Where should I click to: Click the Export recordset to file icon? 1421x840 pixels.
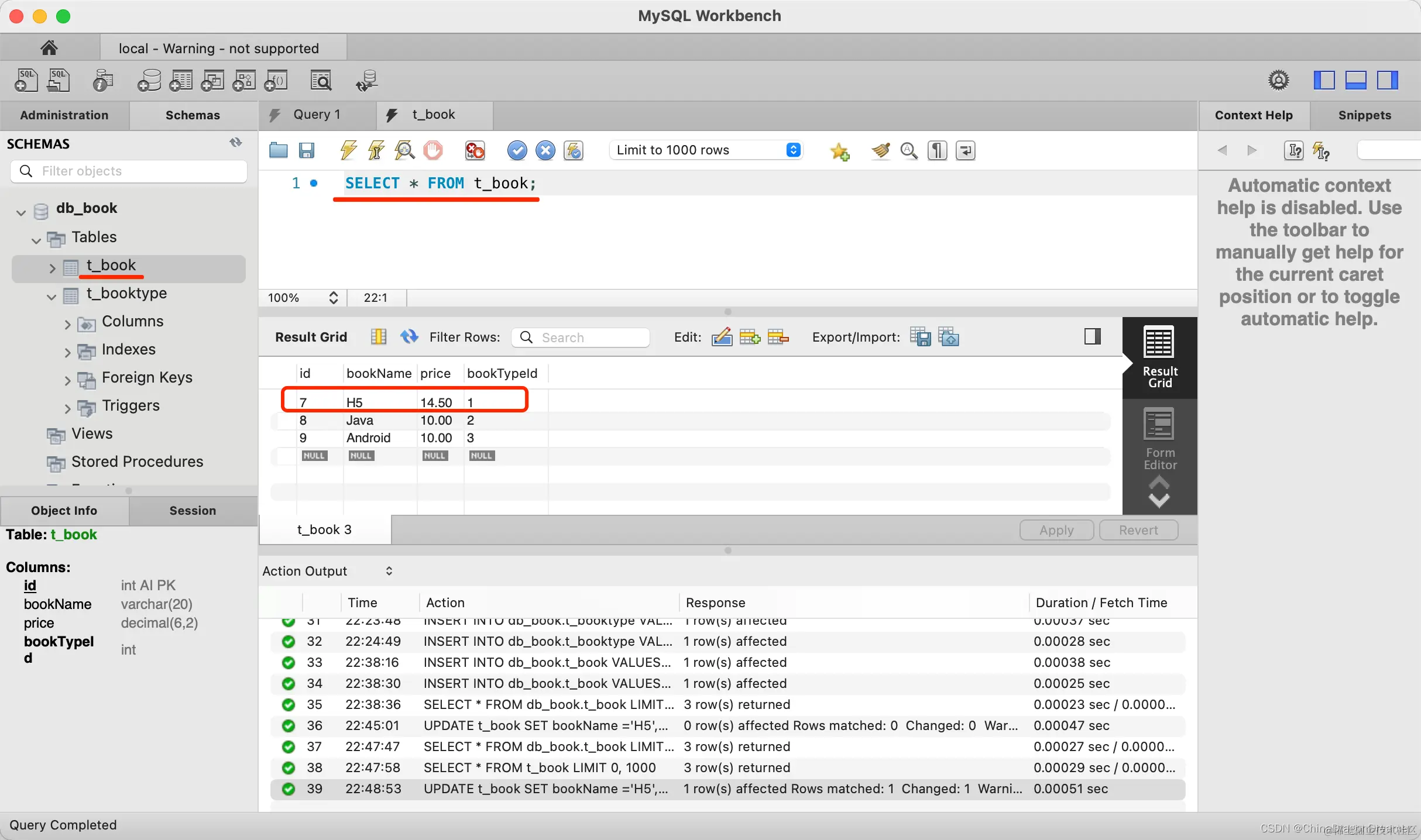(920, 337)
